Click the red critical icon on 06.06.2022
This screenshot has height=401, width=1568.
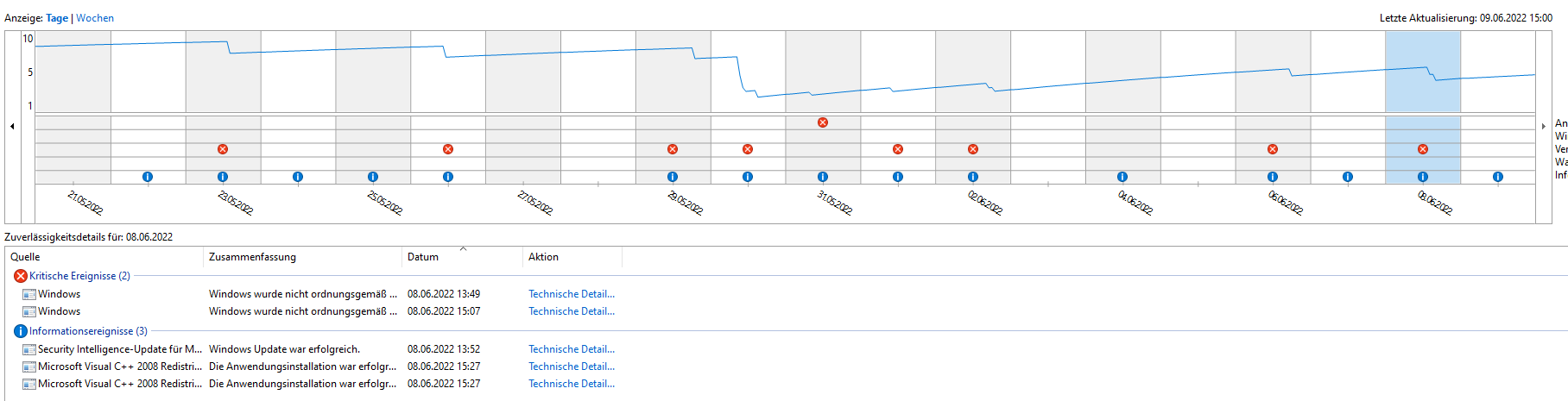[x=1273, y=149]
